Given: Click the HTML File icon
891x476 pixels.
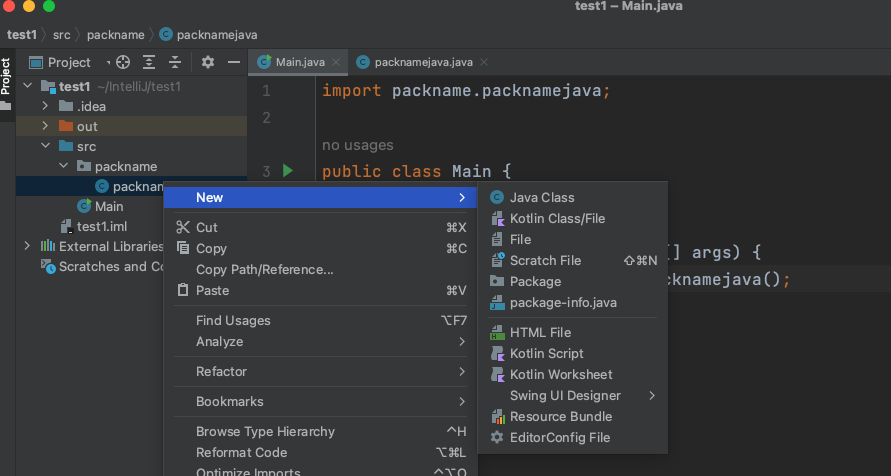Looking at the screenshot, I should [x=497, y=332].
